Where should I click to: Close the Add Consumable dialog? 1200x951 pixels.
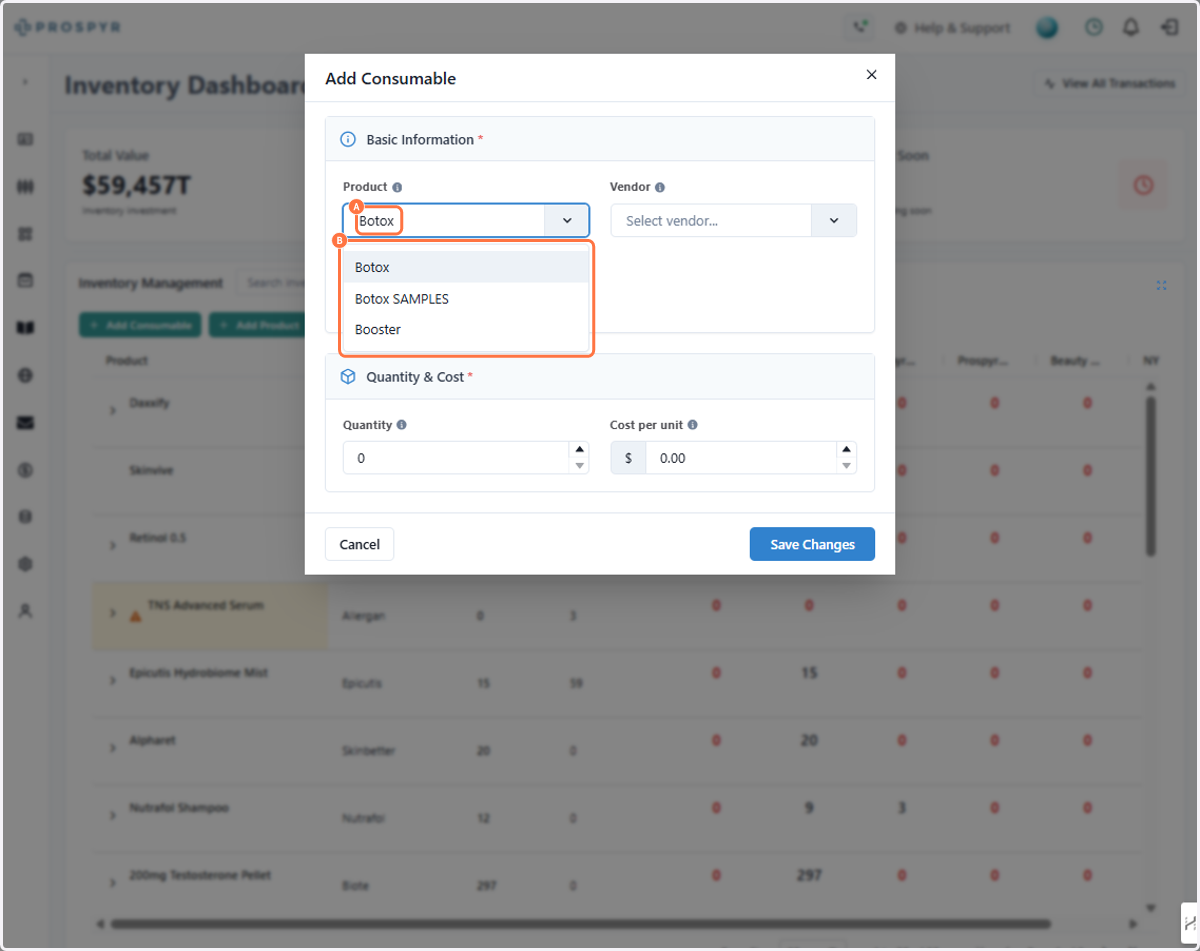[x=871, y=75]
